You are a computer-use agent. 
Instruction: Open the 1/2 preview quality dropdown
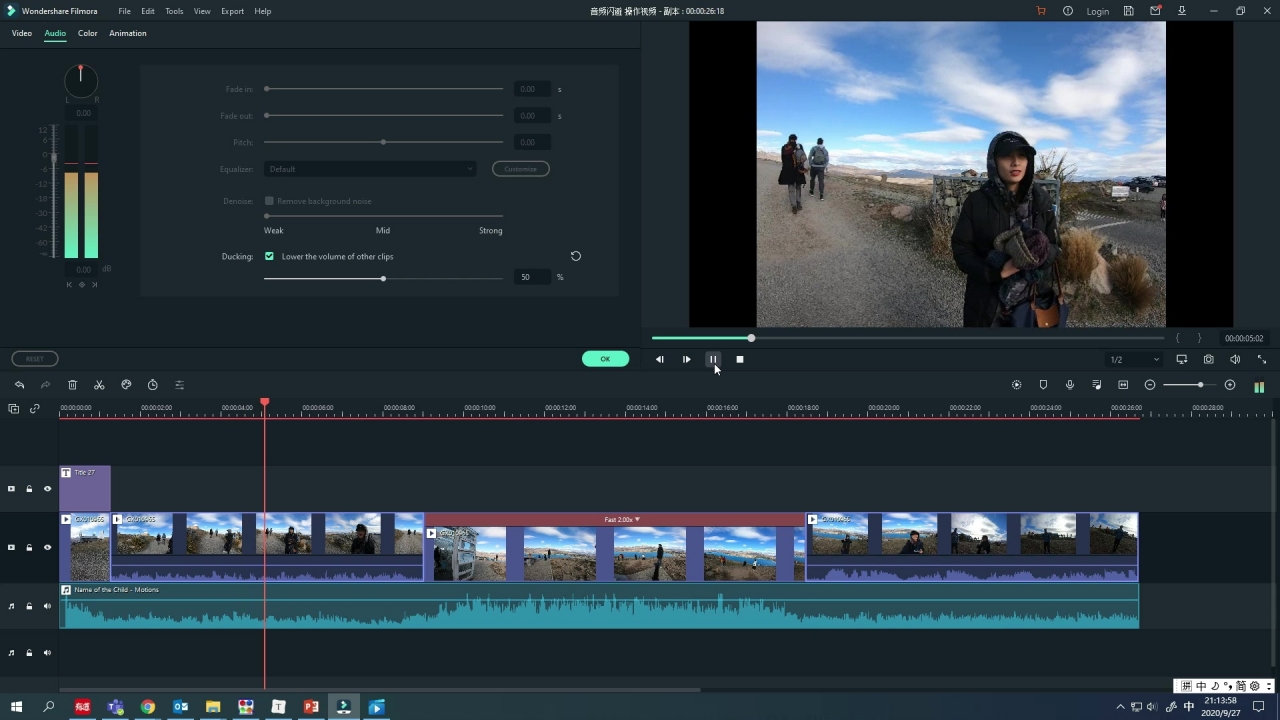pyautogui.click(x=1133, y=359)
